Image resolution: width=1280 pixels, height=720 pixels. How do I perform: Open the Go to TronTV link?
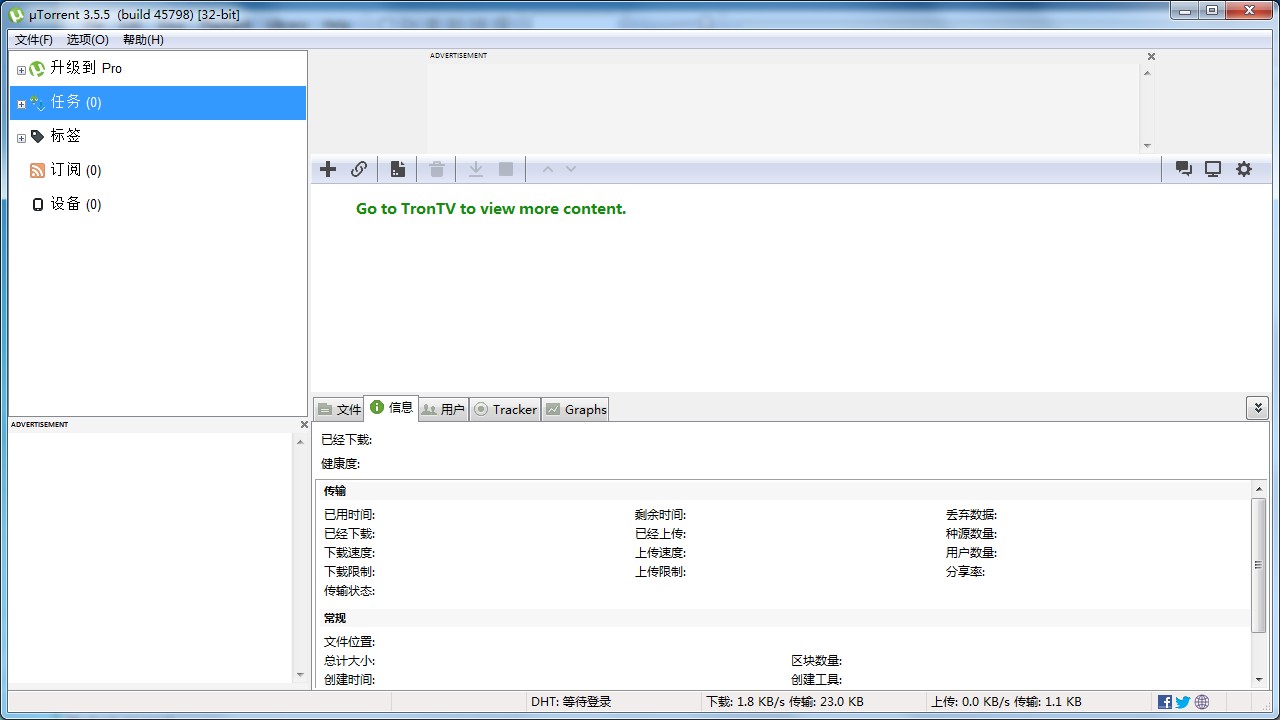[x=490, y=209]
